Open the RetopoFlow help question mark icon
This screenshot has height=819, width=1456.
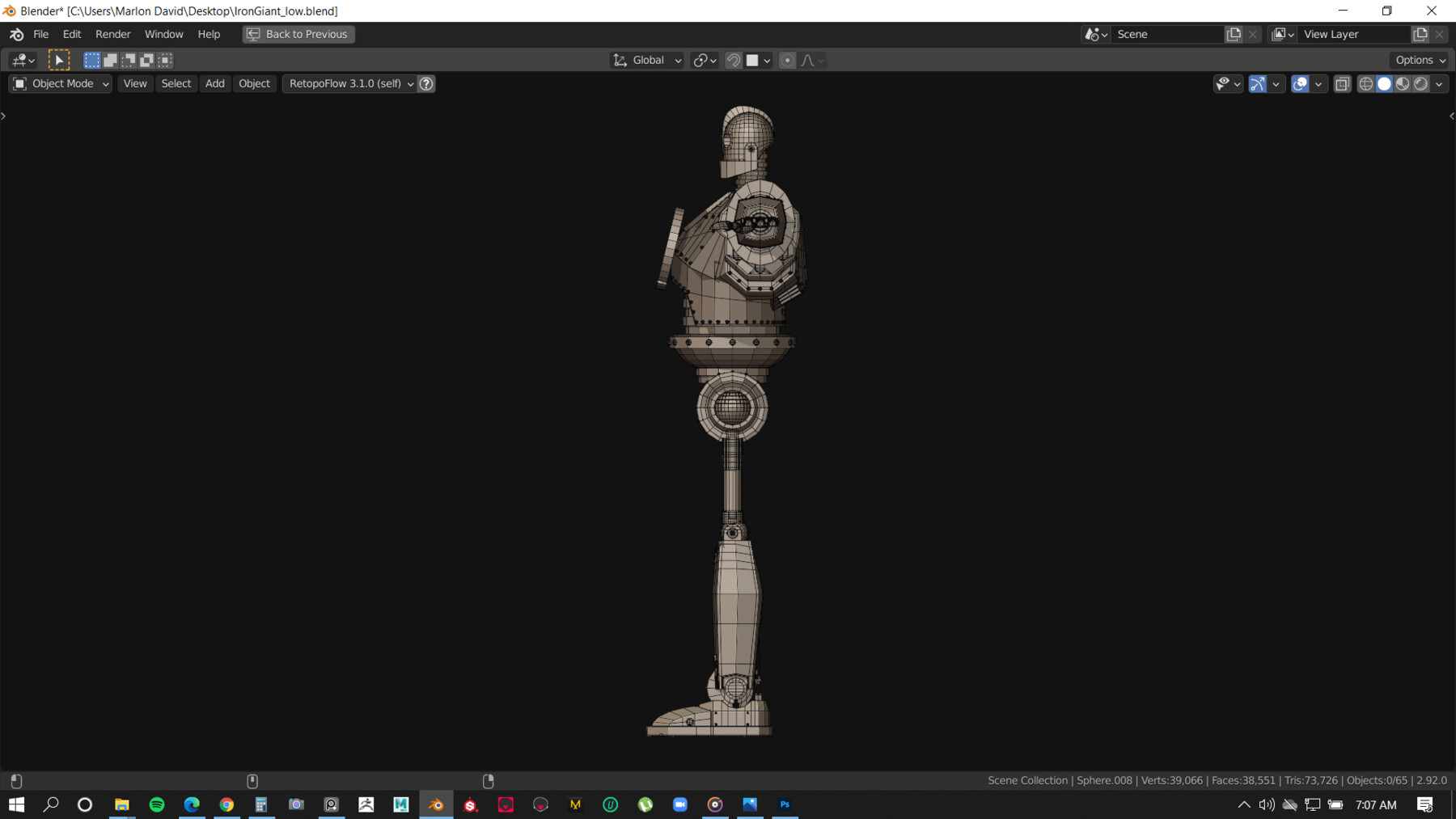[426, 83]
